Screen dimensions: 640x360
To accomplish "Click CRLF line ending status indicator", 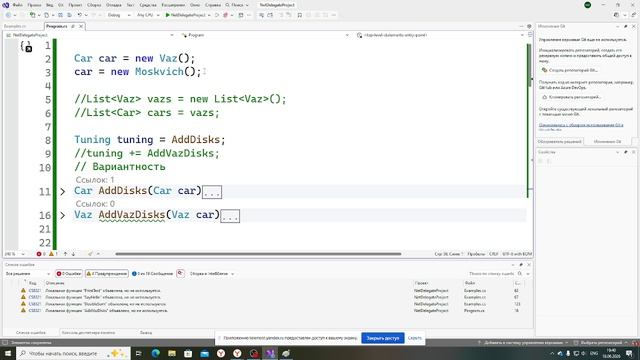I will 493,254.
